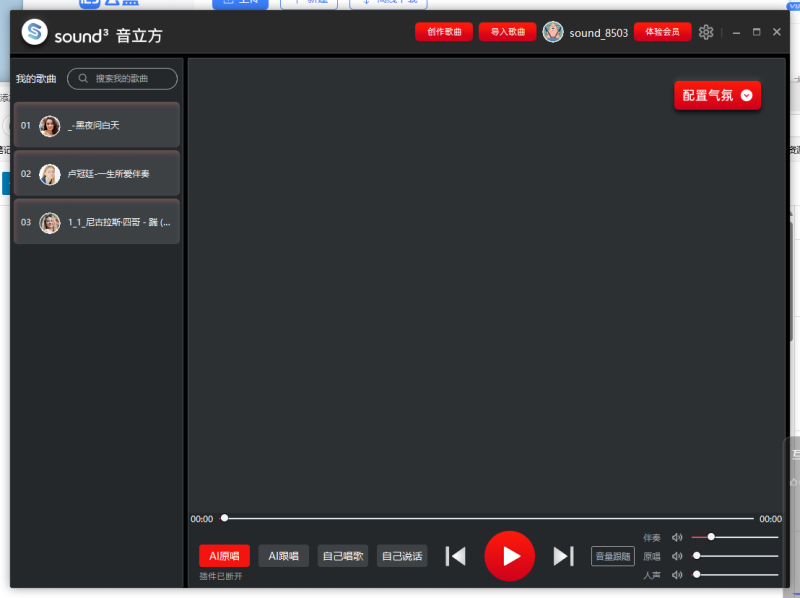Switch to AI跟唱 sing-along mode
The image size is (800, 598).
point(283,556)
